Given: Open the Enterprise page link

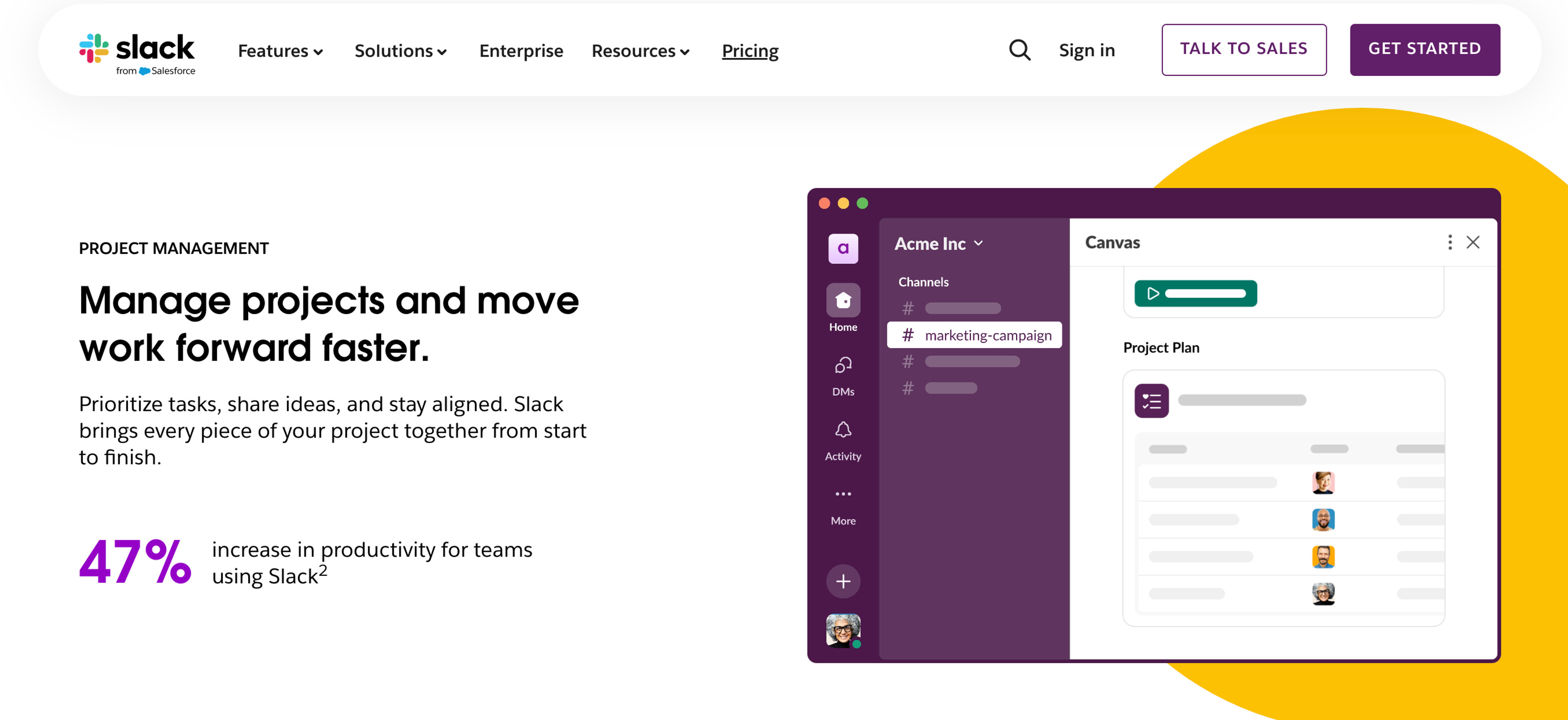Looking at the screenshot, I should point(521,51).
